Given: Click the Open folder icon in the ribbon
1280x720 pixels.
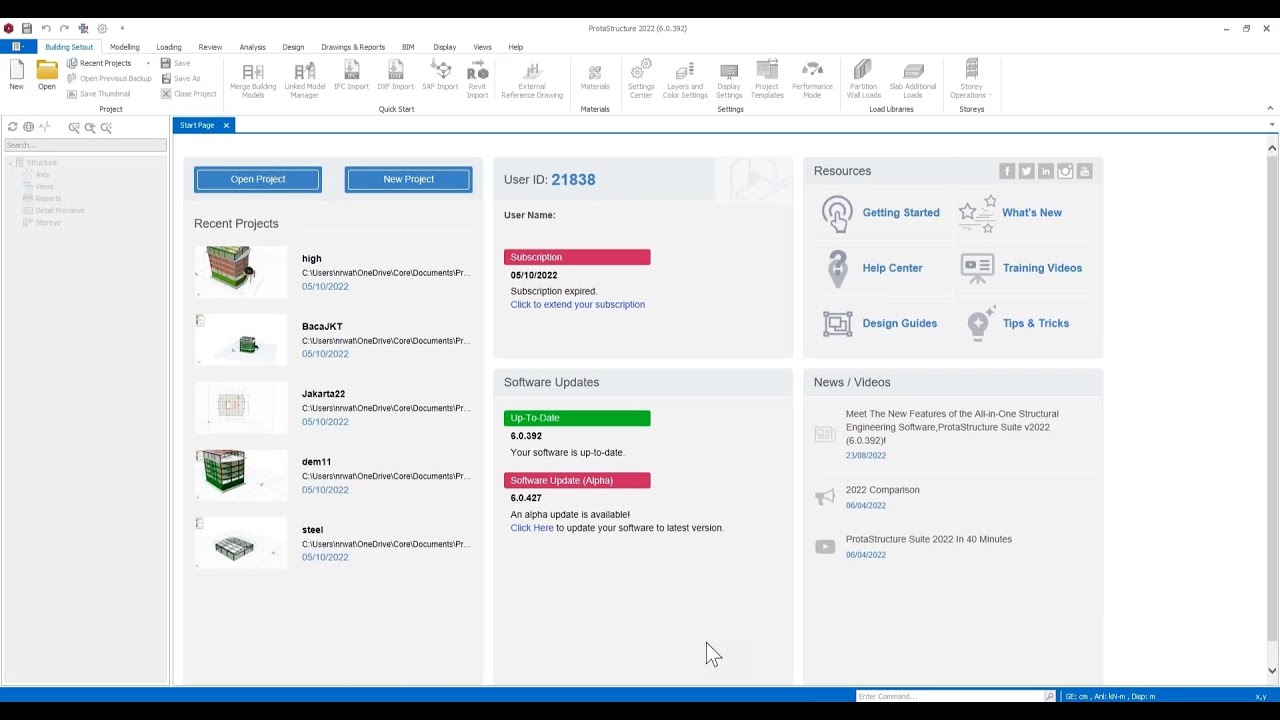Looking at the screenshot, I should pos(47,75).
